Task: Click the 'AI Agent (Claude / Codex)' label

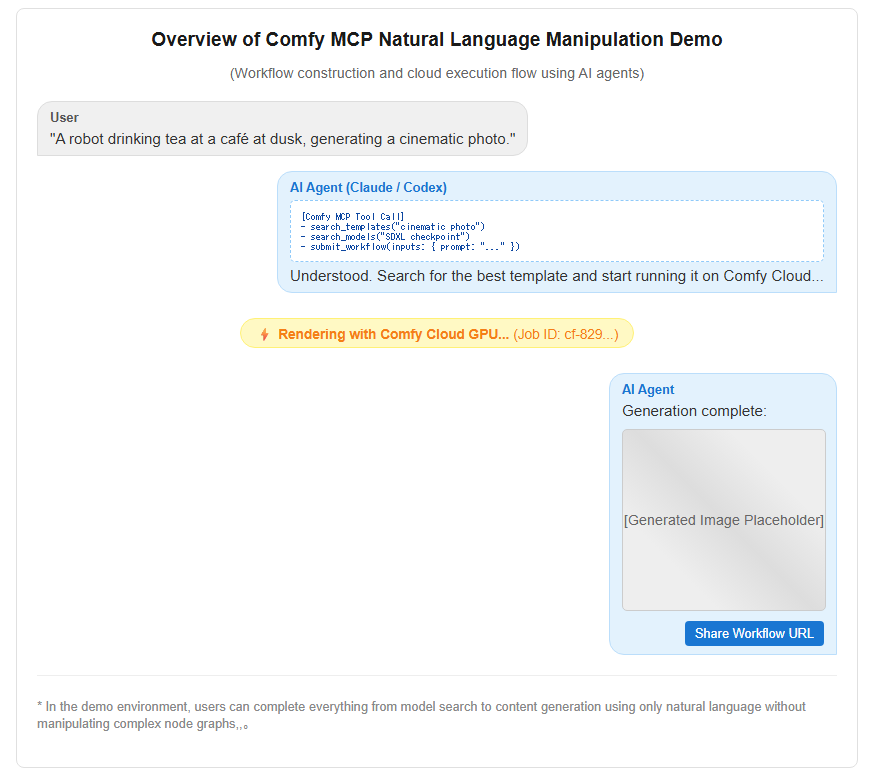Action: [368, 187]
